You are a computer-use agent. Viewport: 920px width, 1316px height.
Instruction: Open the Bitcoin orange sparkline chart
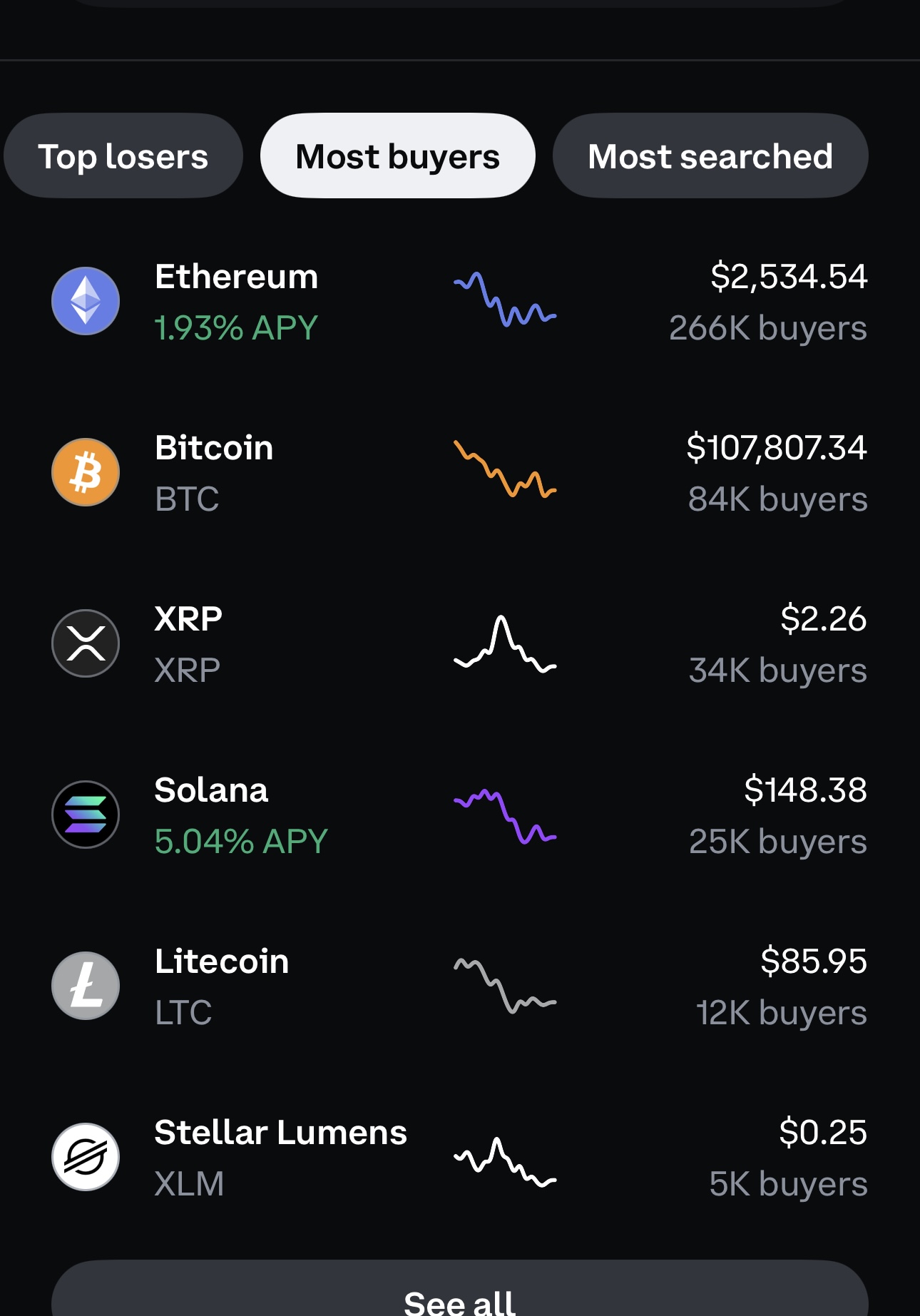coord(505,469)
